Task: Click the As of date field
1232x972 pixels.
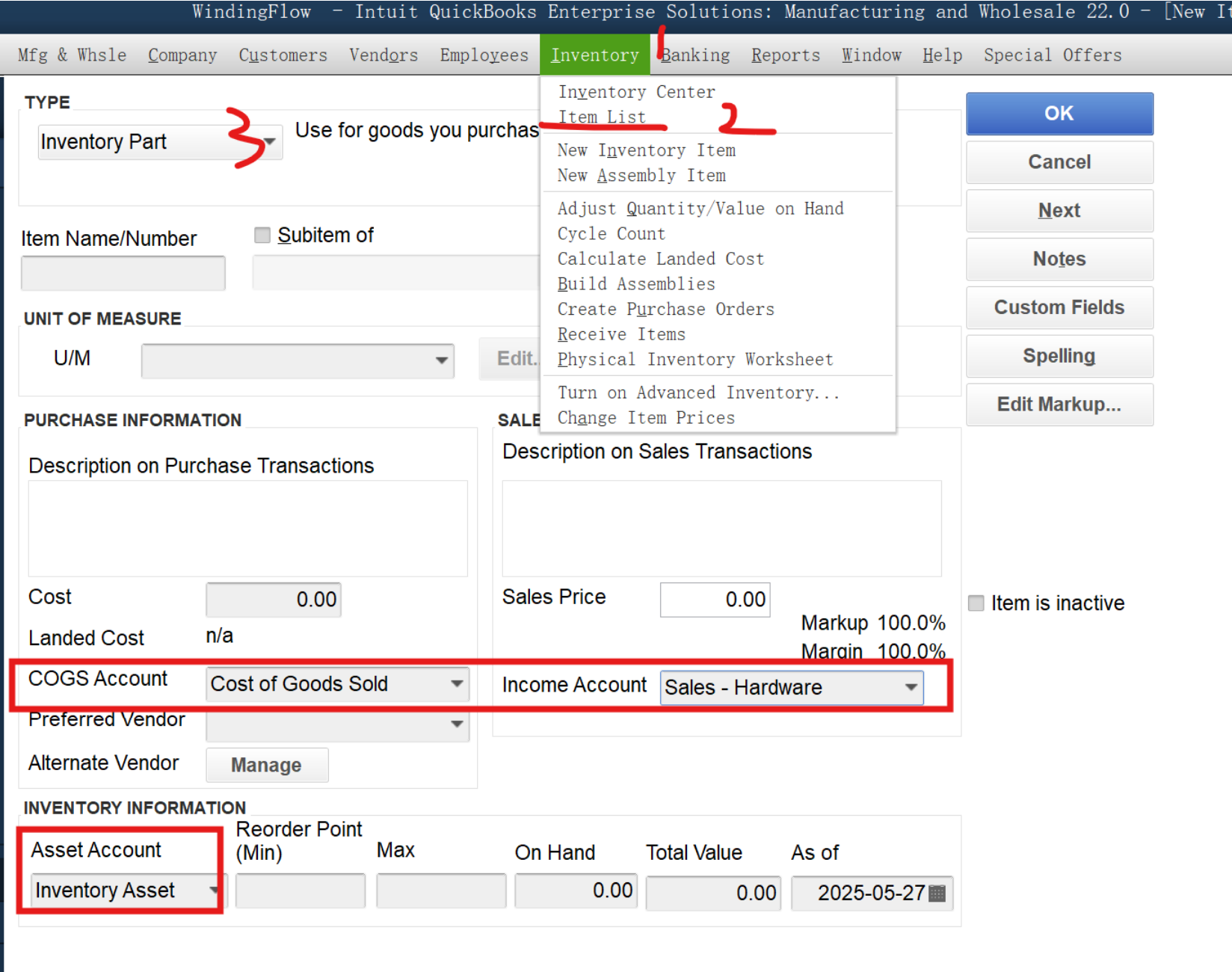Action: point(872,893)
